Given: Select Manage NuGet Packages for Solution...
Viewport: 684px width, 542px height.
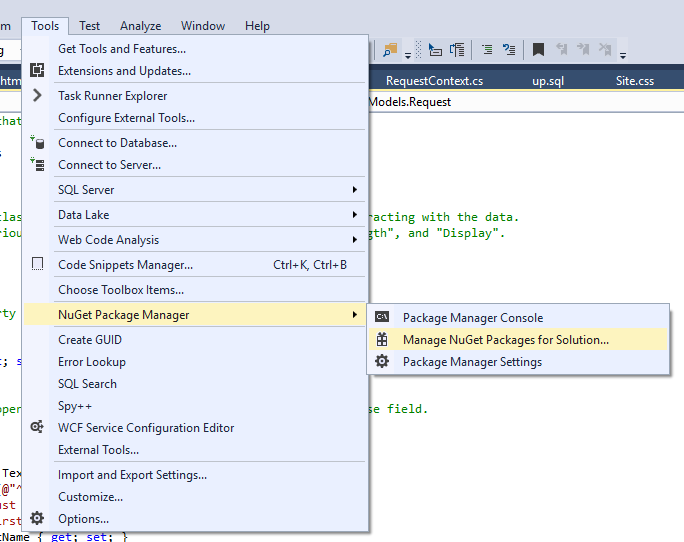Looking at the screenshot, I should (518, 340).
